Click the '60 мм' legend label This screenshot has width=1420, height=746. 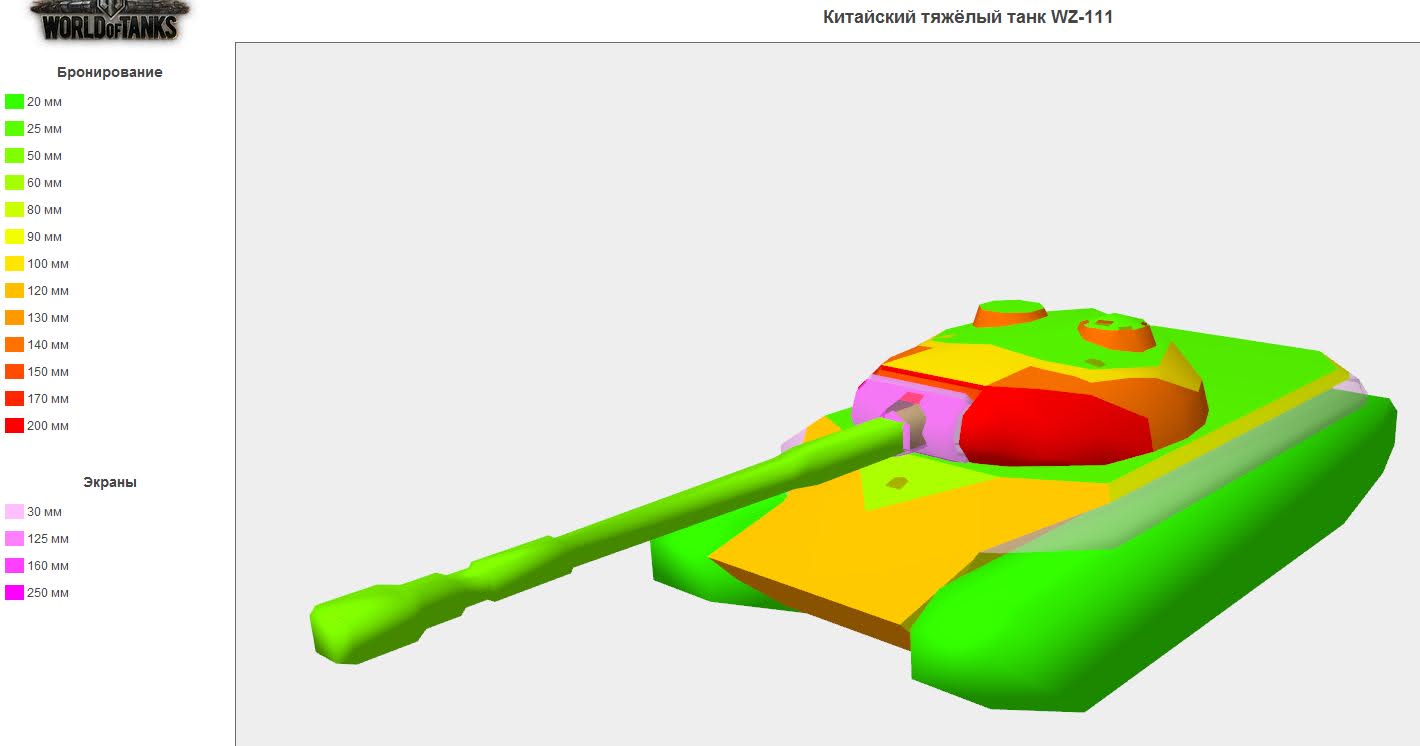44,183
